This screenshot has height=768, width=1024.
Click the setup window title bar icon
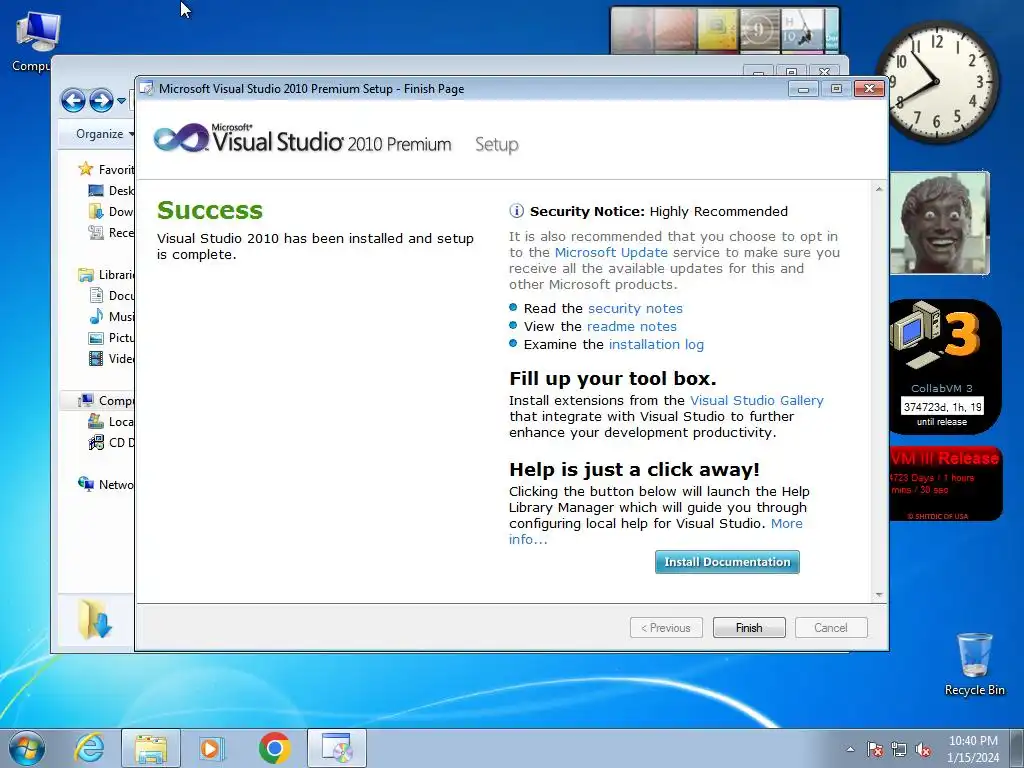click(x=147, y=88)
